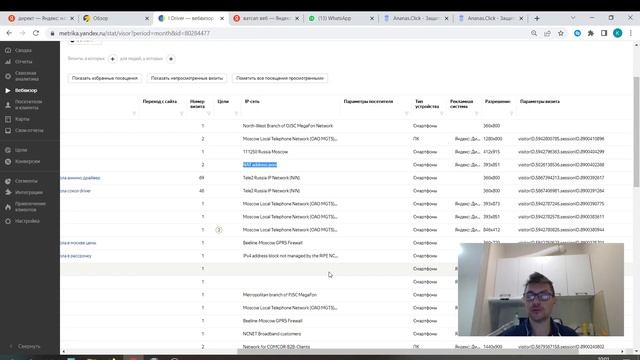Click the browser back arrow
Image resolution: width=640 pixels, height=360 pixels.
click(9, 33)
